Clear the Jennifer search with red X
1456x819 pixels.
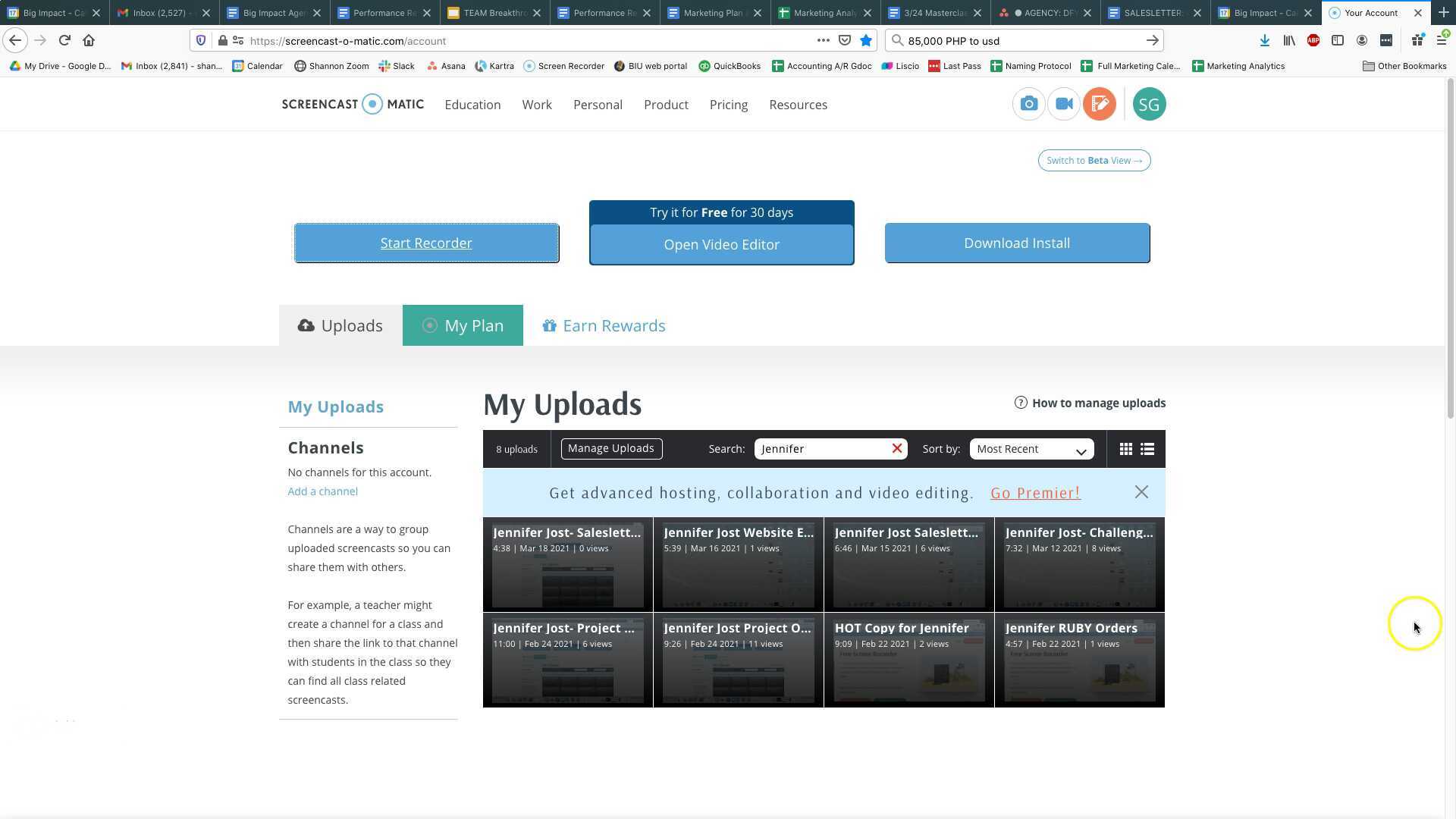point(897,449)
